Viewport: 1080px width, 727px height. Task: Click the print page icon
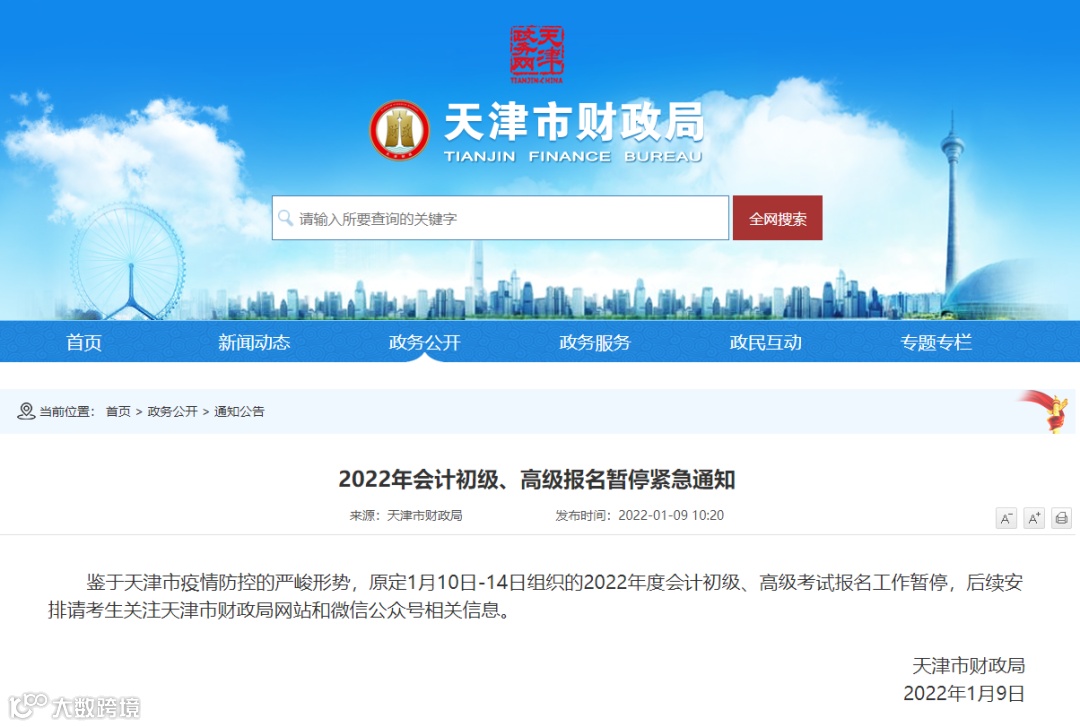click(x=1061, y=518)
